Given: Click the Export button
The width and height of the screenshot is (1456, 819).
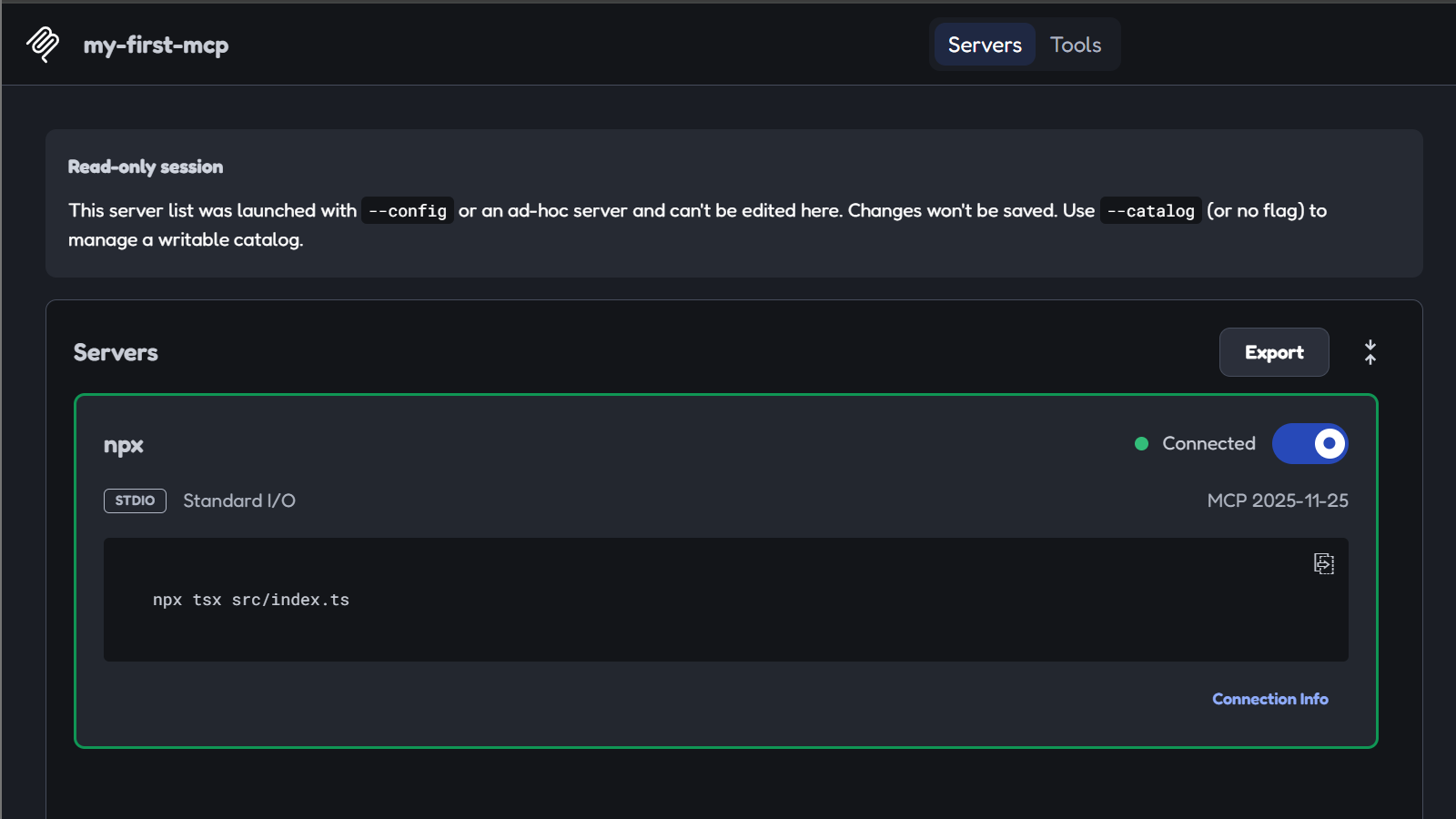Looking at the screenshot, I should coord(1274,352).
